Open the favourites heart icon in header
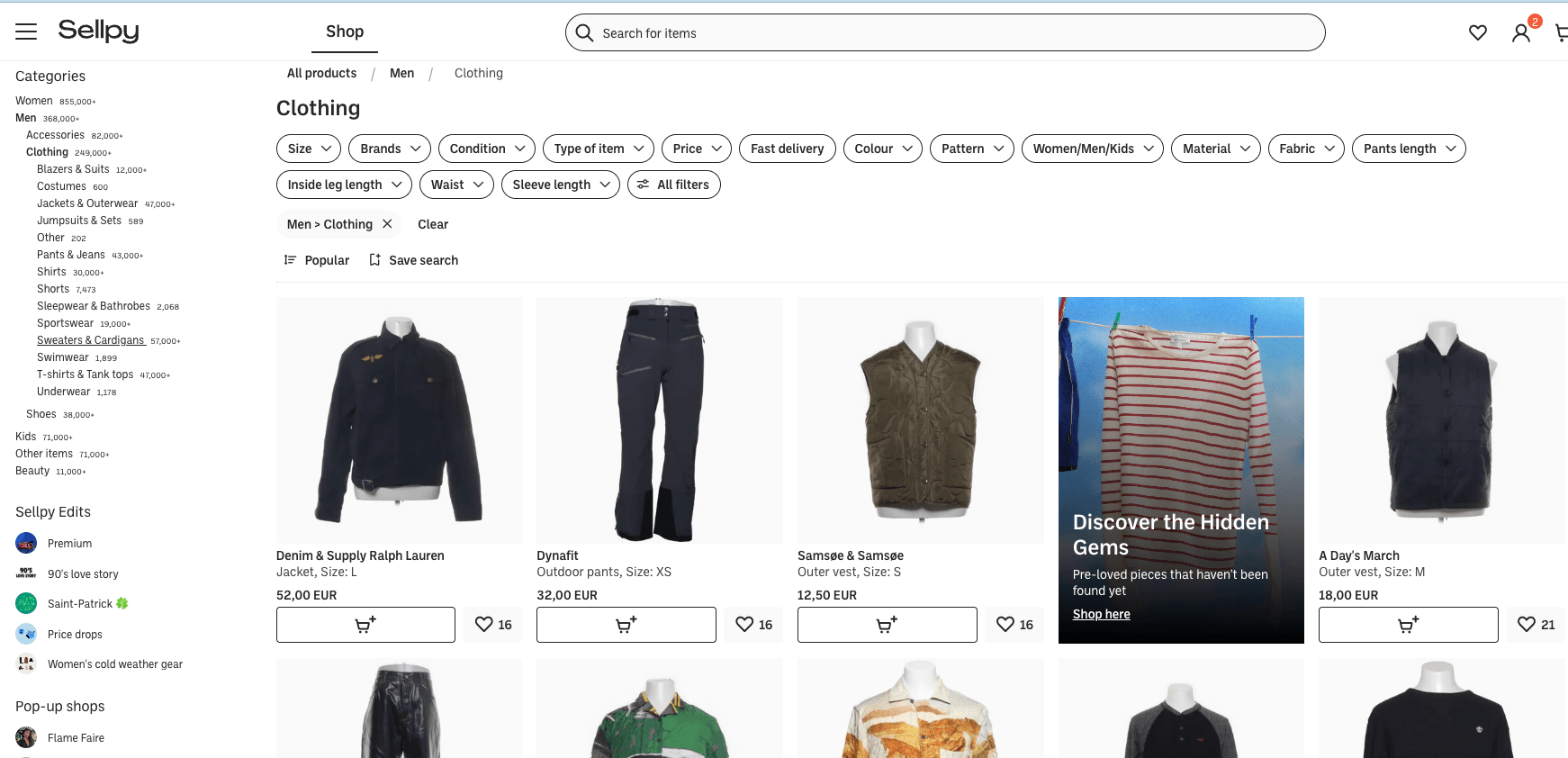Viewport: 1568px width, 758px height. (x=1477, y=32)
